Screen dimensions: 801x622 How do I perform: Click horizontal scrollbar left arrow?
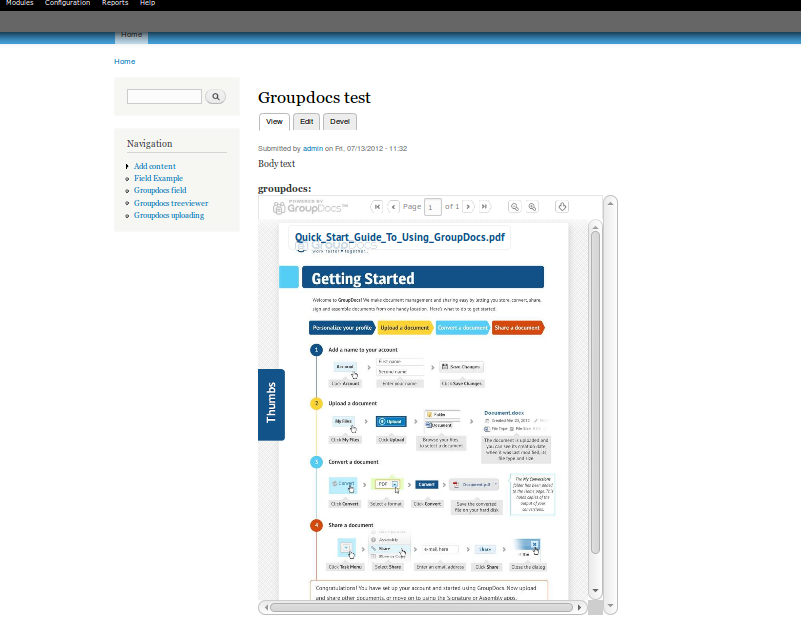[266, 608]
